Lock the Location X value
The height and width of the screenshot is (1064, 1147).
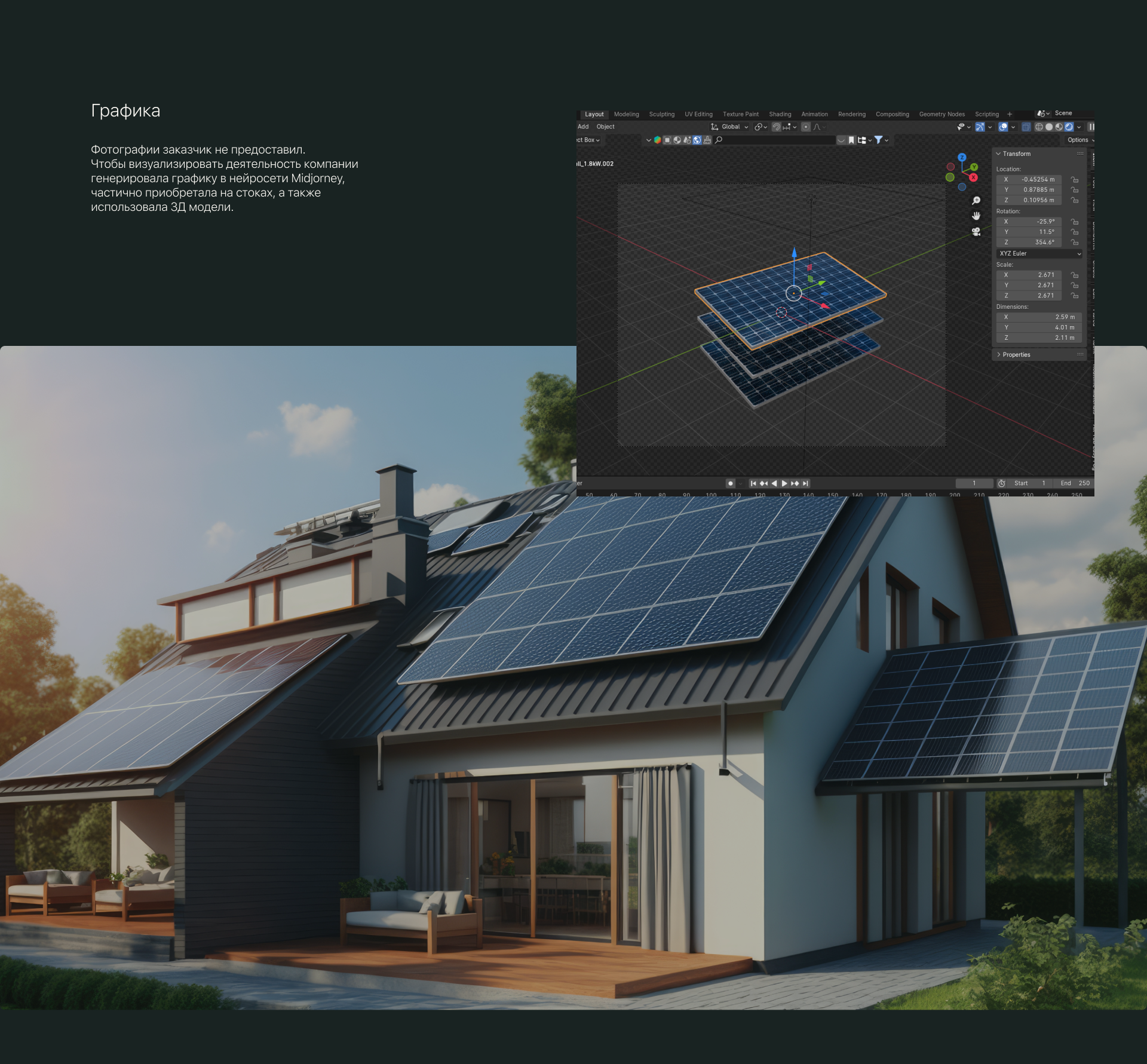pos(1074,179)
